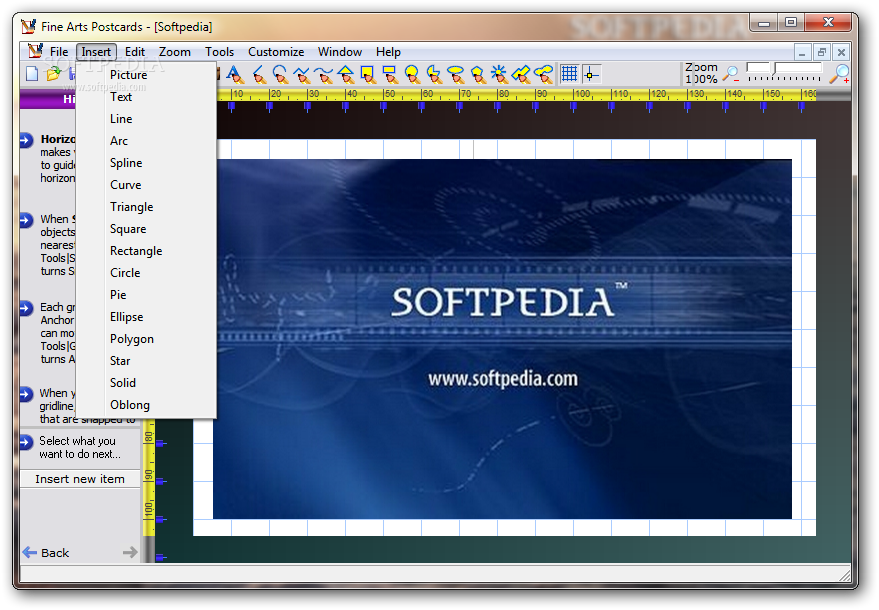Choose Rectangle from the Insert menu
879x610 pixels.
click(x=146, y=251)
